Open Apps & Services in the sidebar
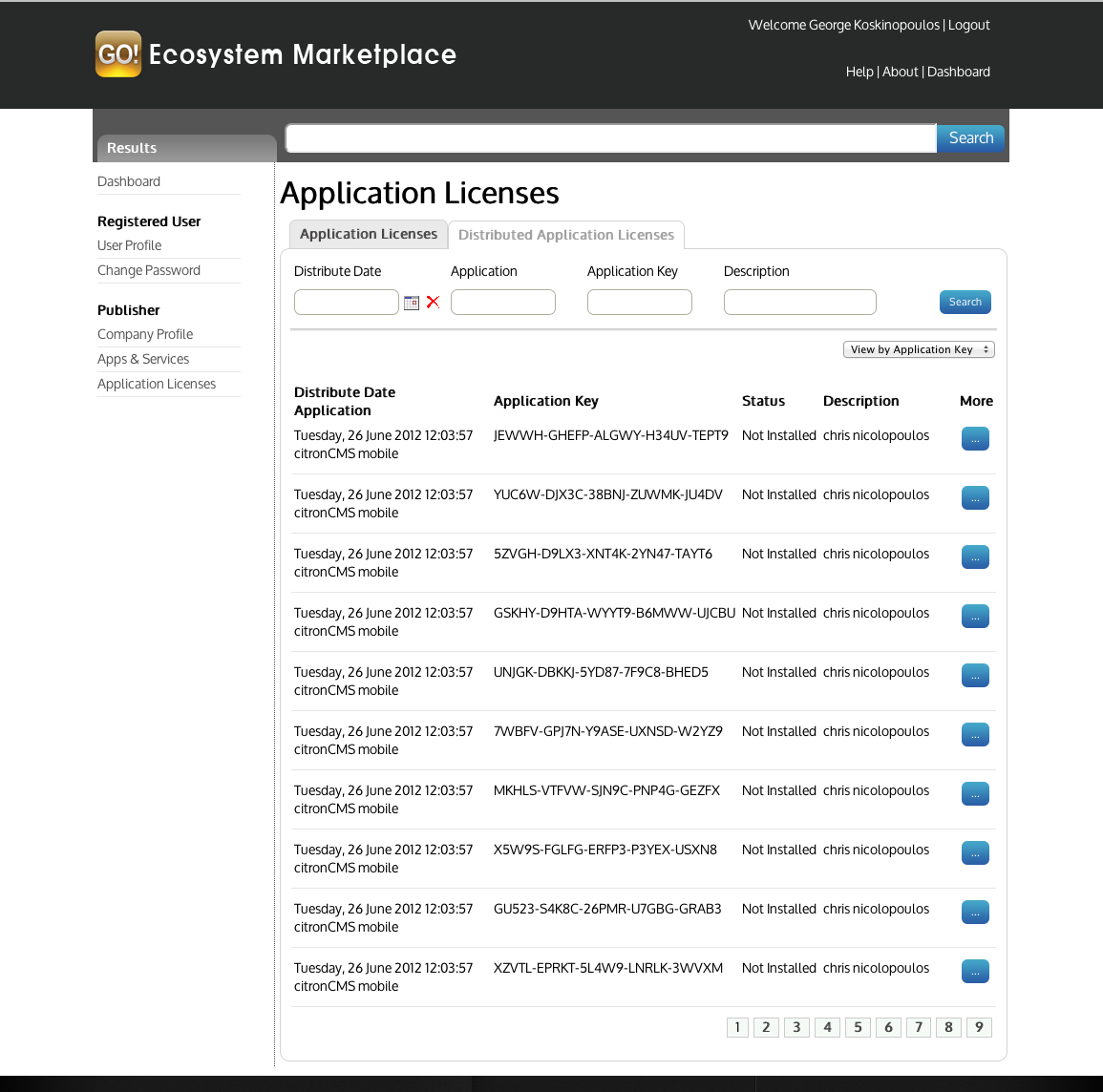This screenshot has width=1103, height=1092. (x=143, y=359)
